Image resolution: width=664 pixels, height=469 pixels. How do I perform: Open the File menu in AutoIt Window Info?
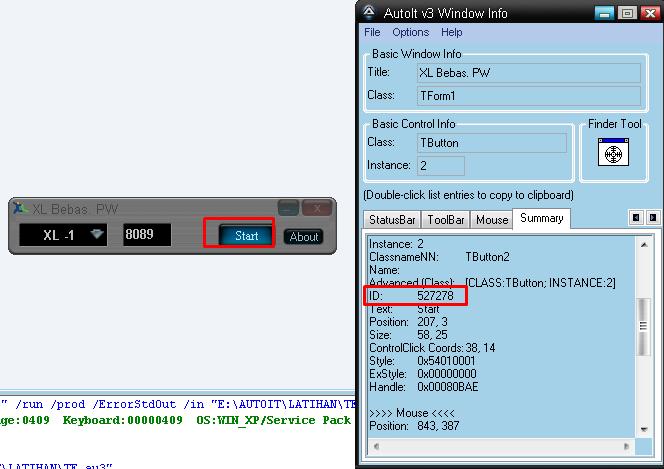coord(372,33)
